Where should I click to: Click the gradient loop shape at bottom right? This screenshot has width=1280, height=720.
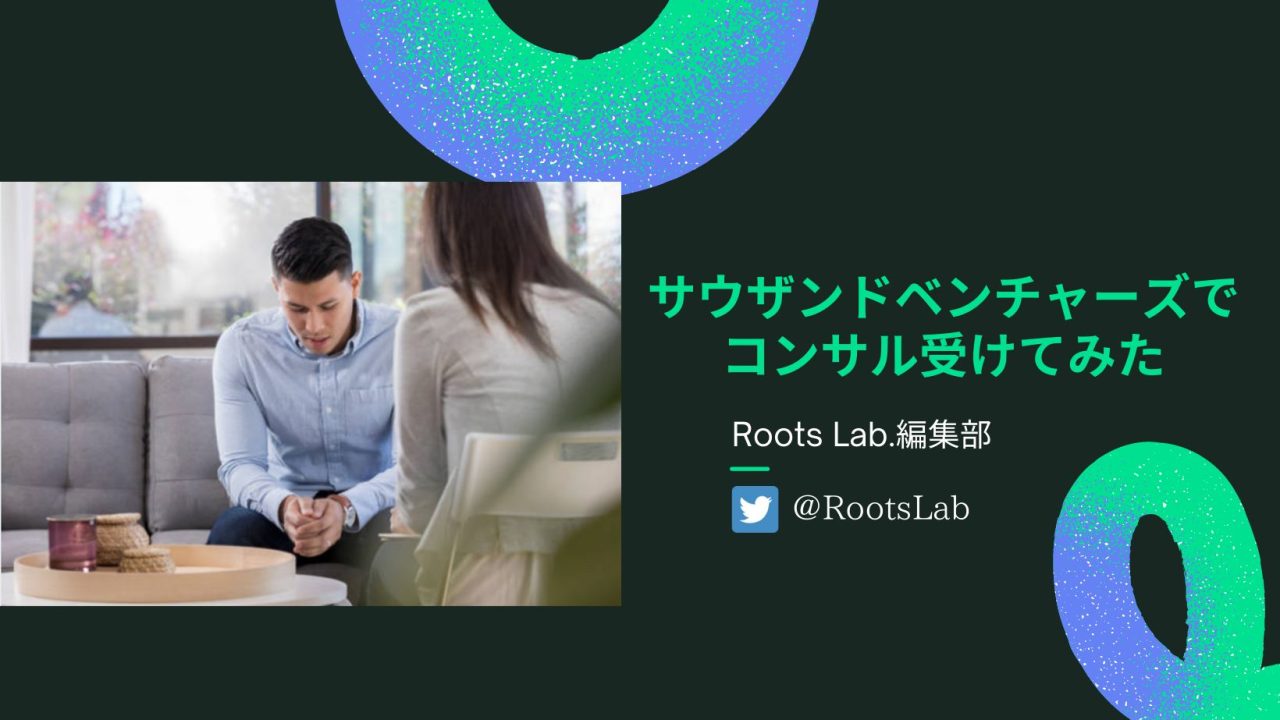(x=1166, y=580)
